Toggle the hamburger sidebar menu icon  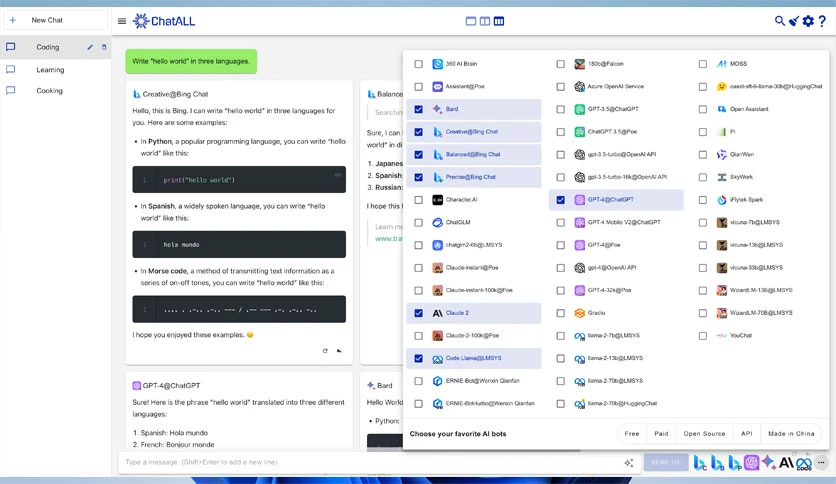pos(122,21)
